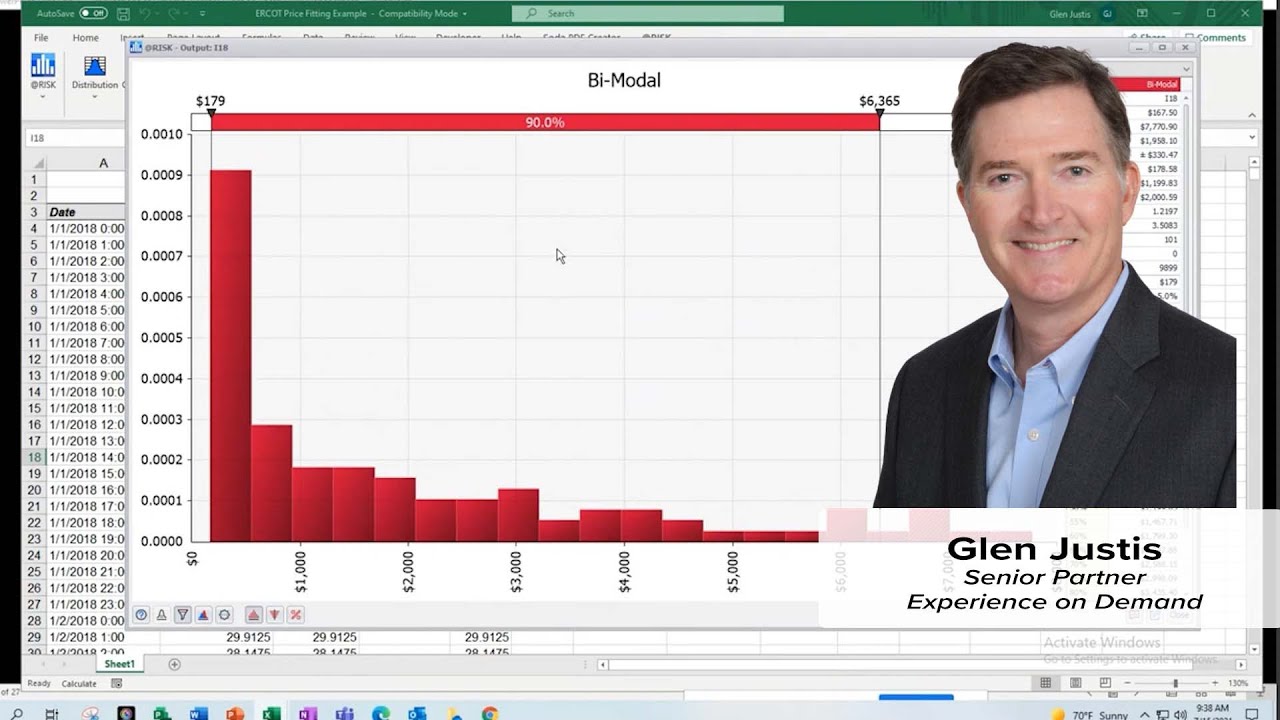The width and height of the screenshot is (1280, 720).
Task: Click the red percent icon in the graph toolbar
Action: (295, 615)
